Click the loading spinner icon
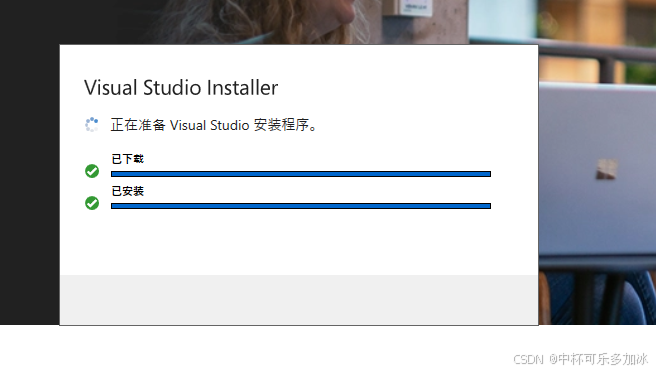Screen dimensions: 656x373 pos(92,124)
